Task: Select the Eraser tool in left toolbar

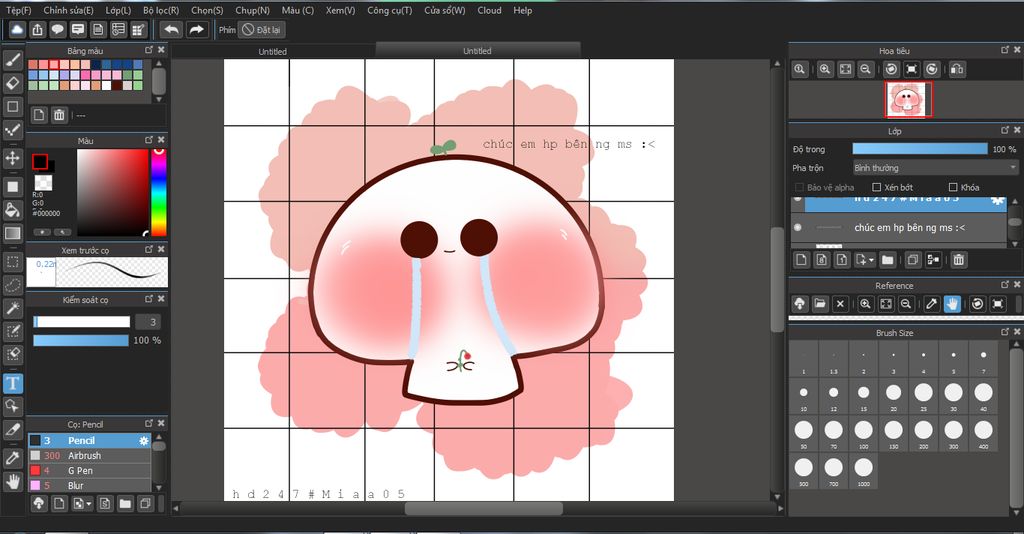Action: [x=12, y=83]
